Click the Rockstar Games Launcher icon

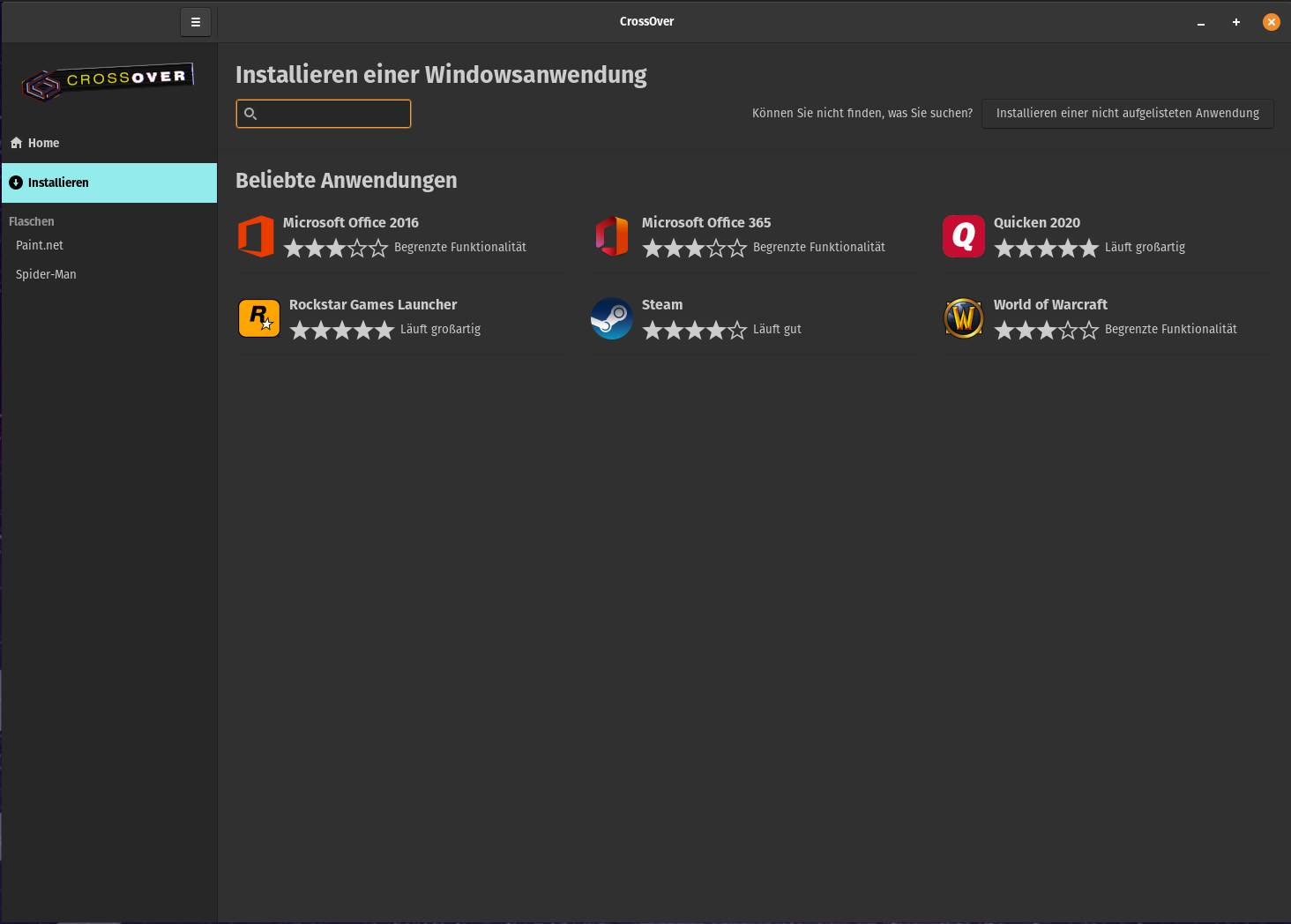tap(259, 318)
